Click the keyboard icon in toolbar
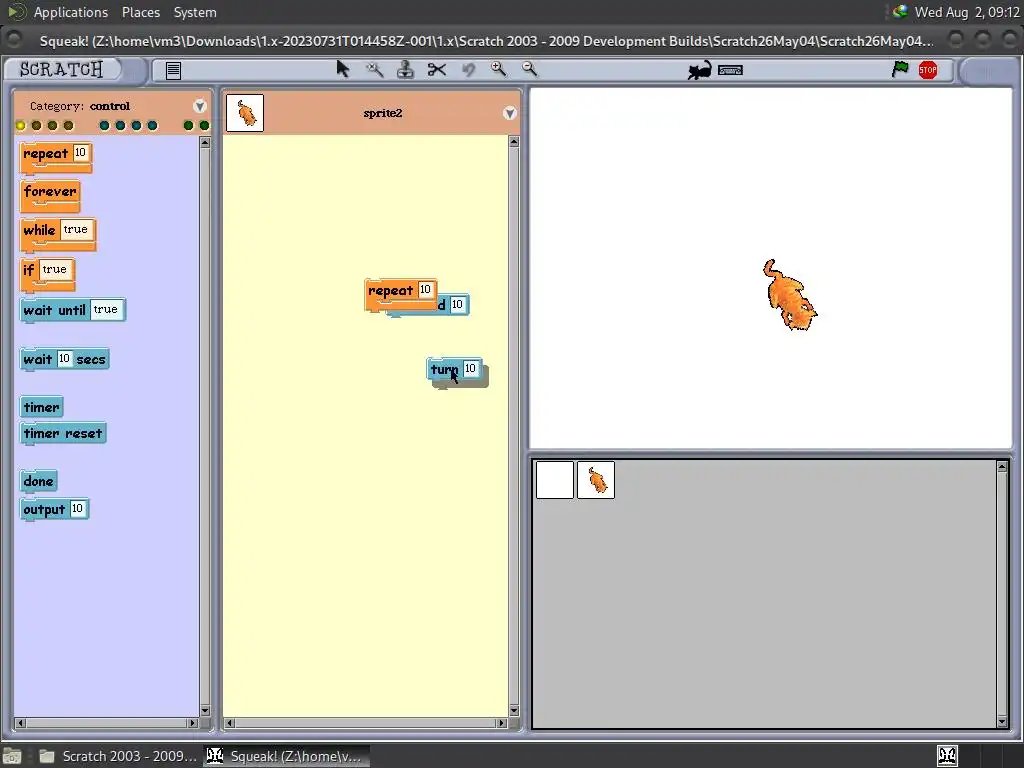The height and width of the screenshot is (768, 1024). click(x=730, y=70)
